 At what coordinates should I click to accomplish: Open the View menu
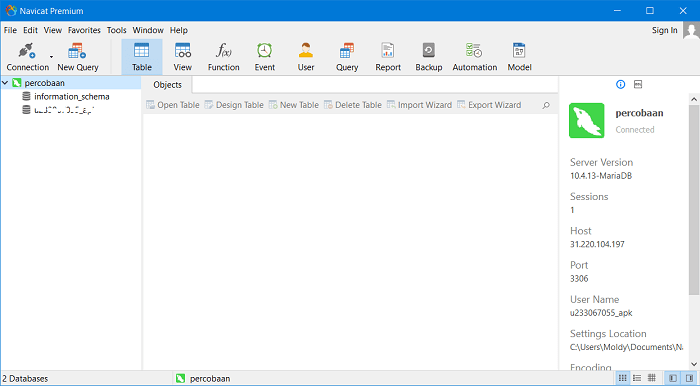(x=53, y=30)
